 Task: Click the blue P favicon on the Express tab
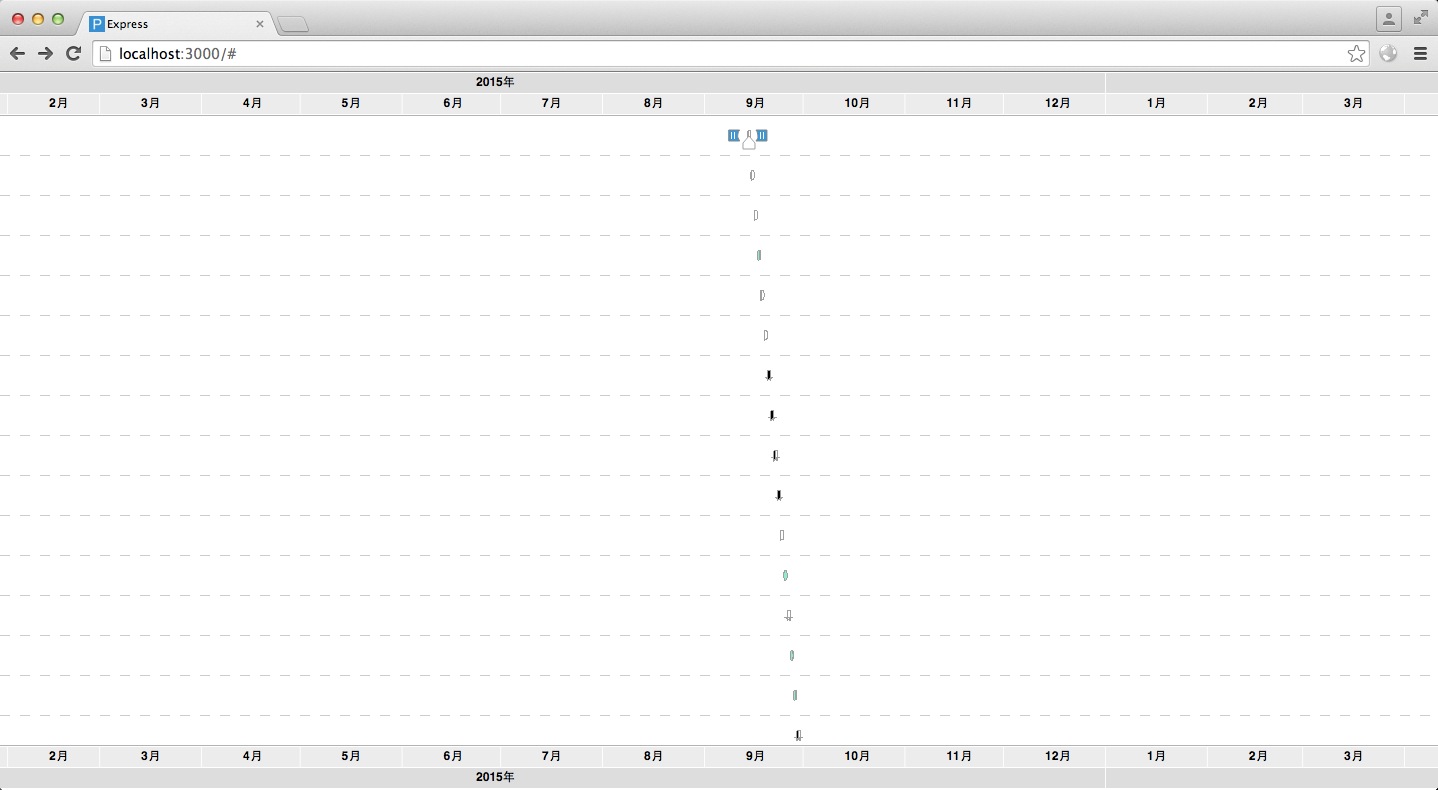[x=97, y=24]
